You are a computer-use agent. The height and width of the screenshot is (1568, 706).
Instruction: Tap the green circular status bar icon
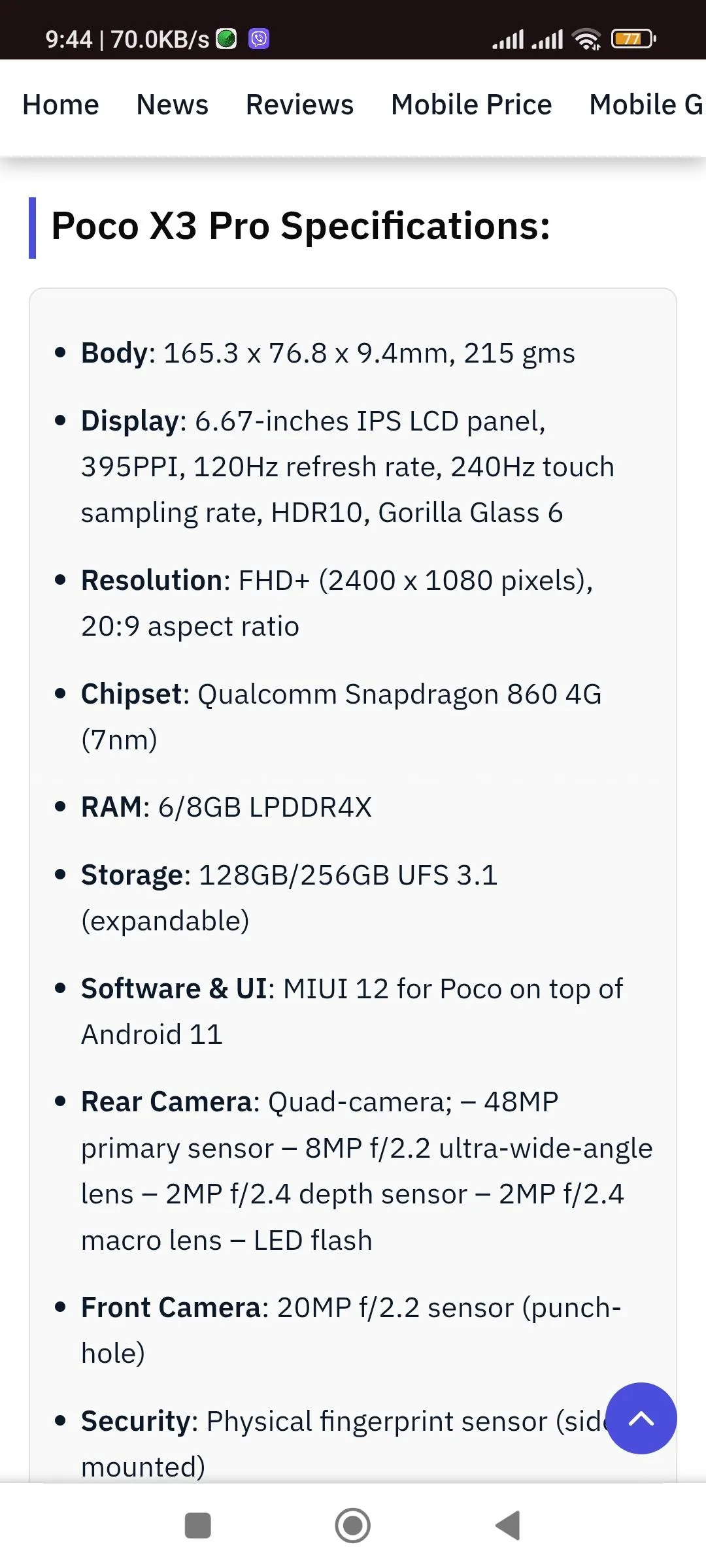coord(226,39)
